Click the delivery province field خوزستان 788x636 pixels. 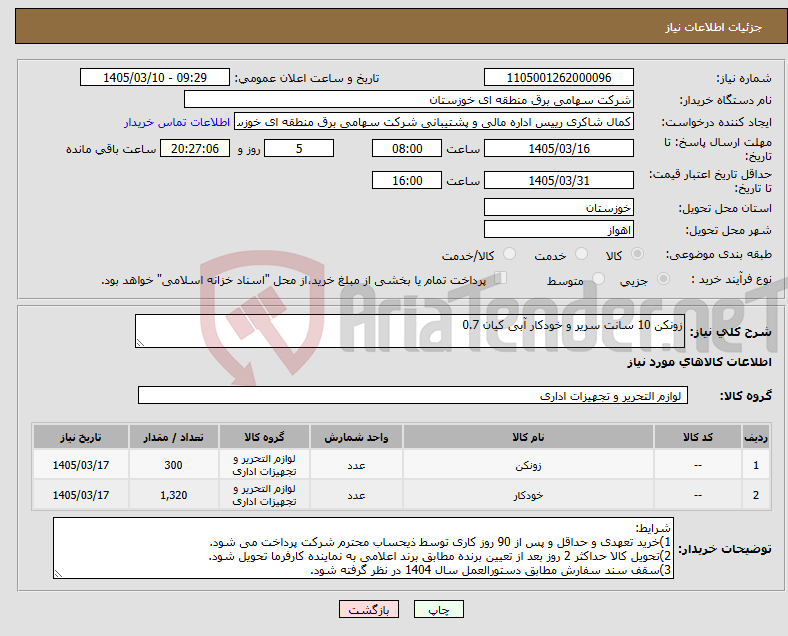[x=558, y=207]
